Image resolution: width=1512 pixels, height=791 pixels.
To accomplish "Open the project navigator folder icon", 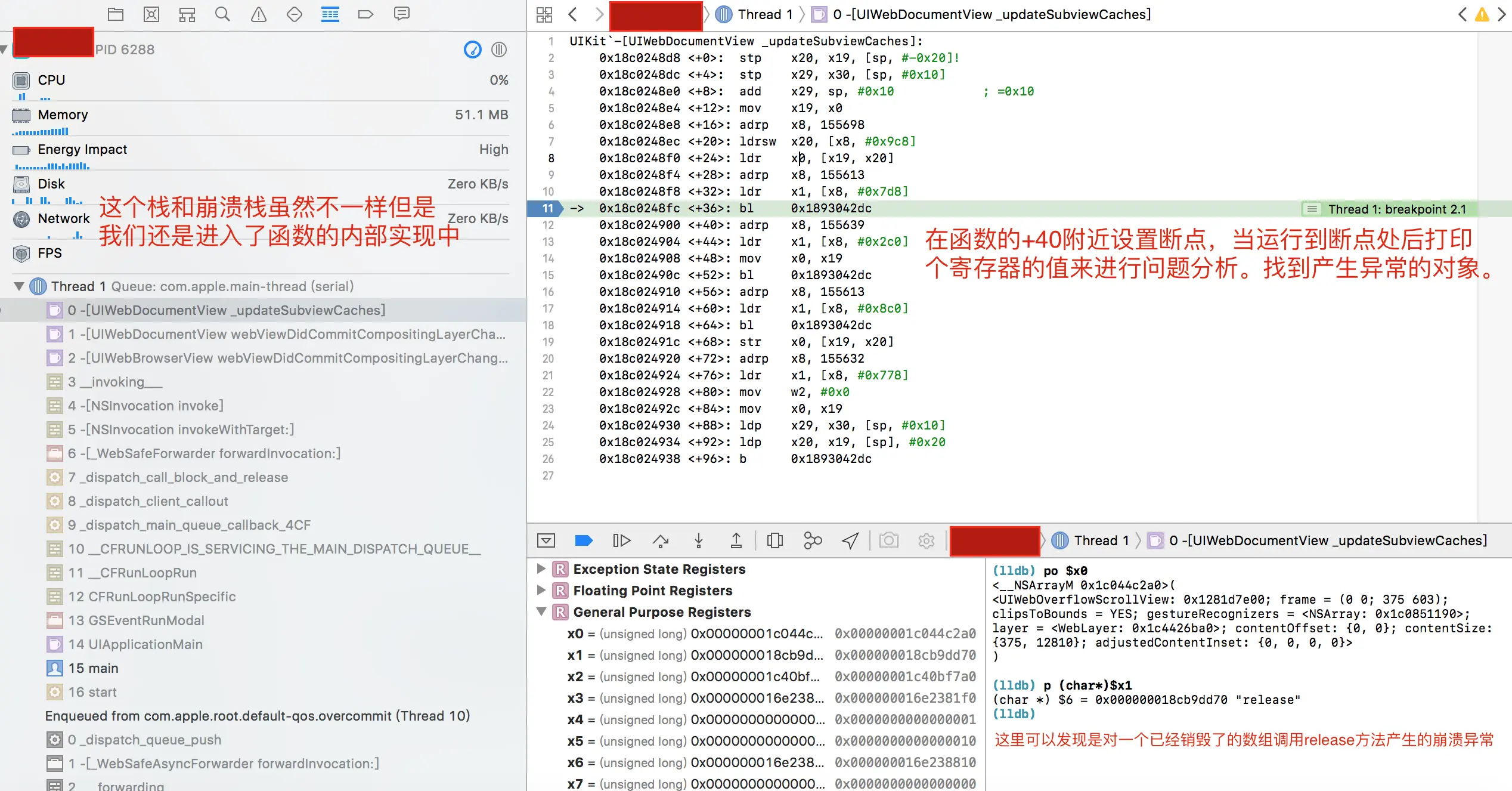I will 116,14.
